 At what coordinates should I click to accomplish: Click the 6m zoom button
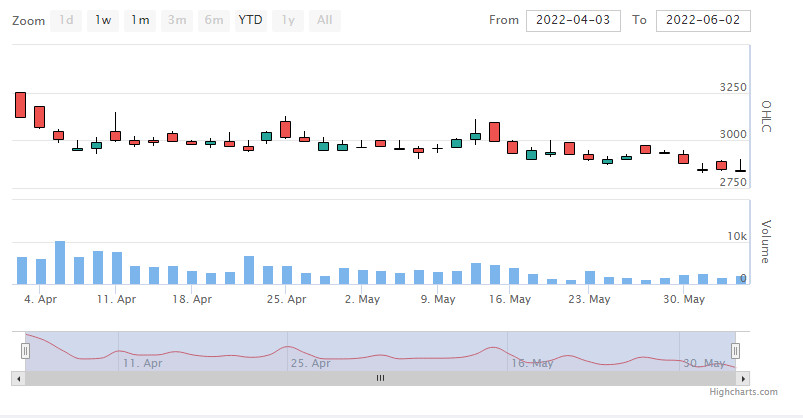coord(214,20)
